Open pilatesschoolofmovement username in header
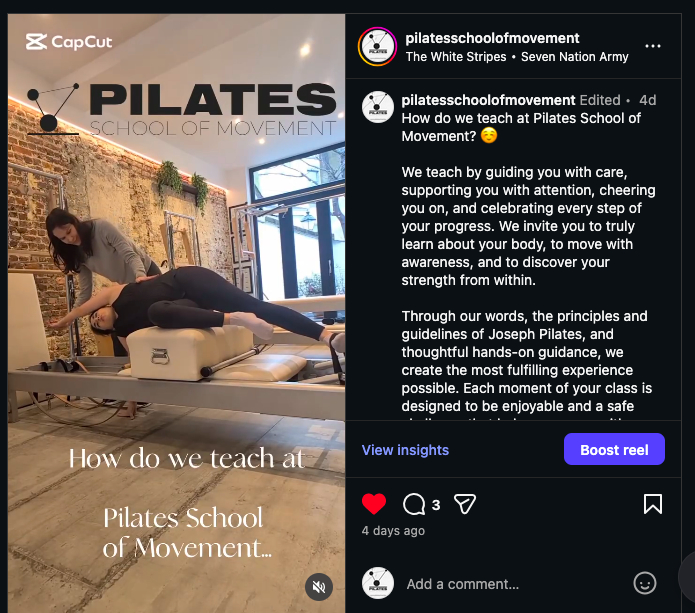 click(x=492, y=38)
